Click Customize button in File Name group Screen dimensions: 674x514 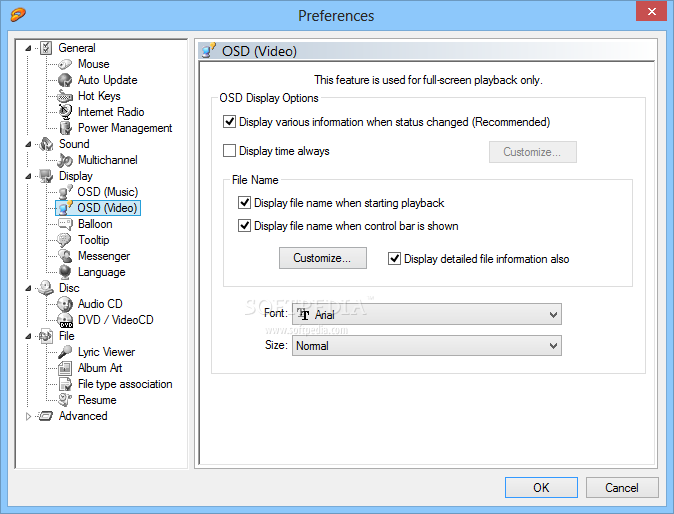tap(323, 258)
